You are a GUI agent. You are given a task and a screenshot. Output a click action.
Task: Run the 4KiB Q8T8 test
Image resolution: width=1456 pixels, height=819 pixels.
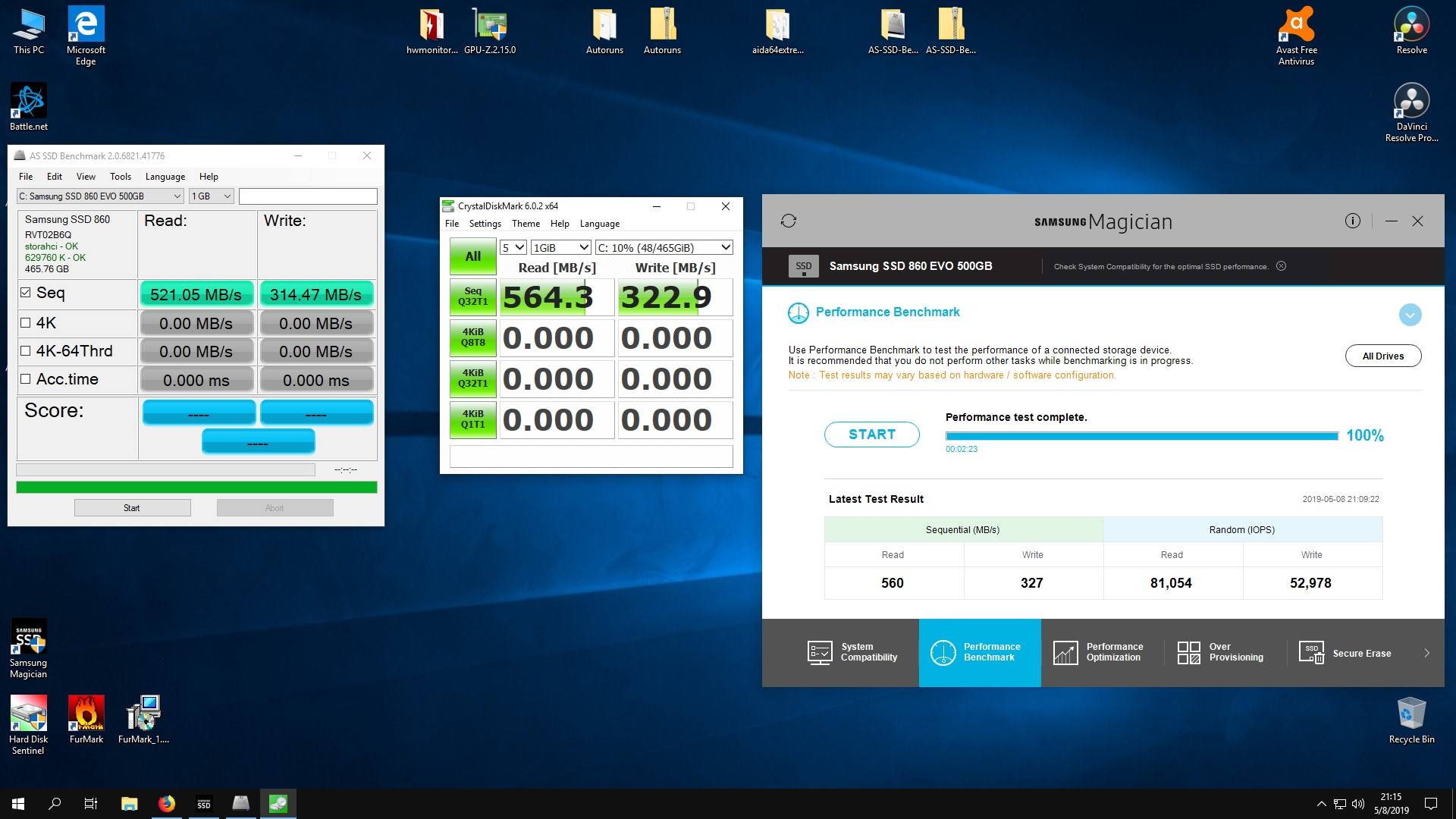click(472, 337)
